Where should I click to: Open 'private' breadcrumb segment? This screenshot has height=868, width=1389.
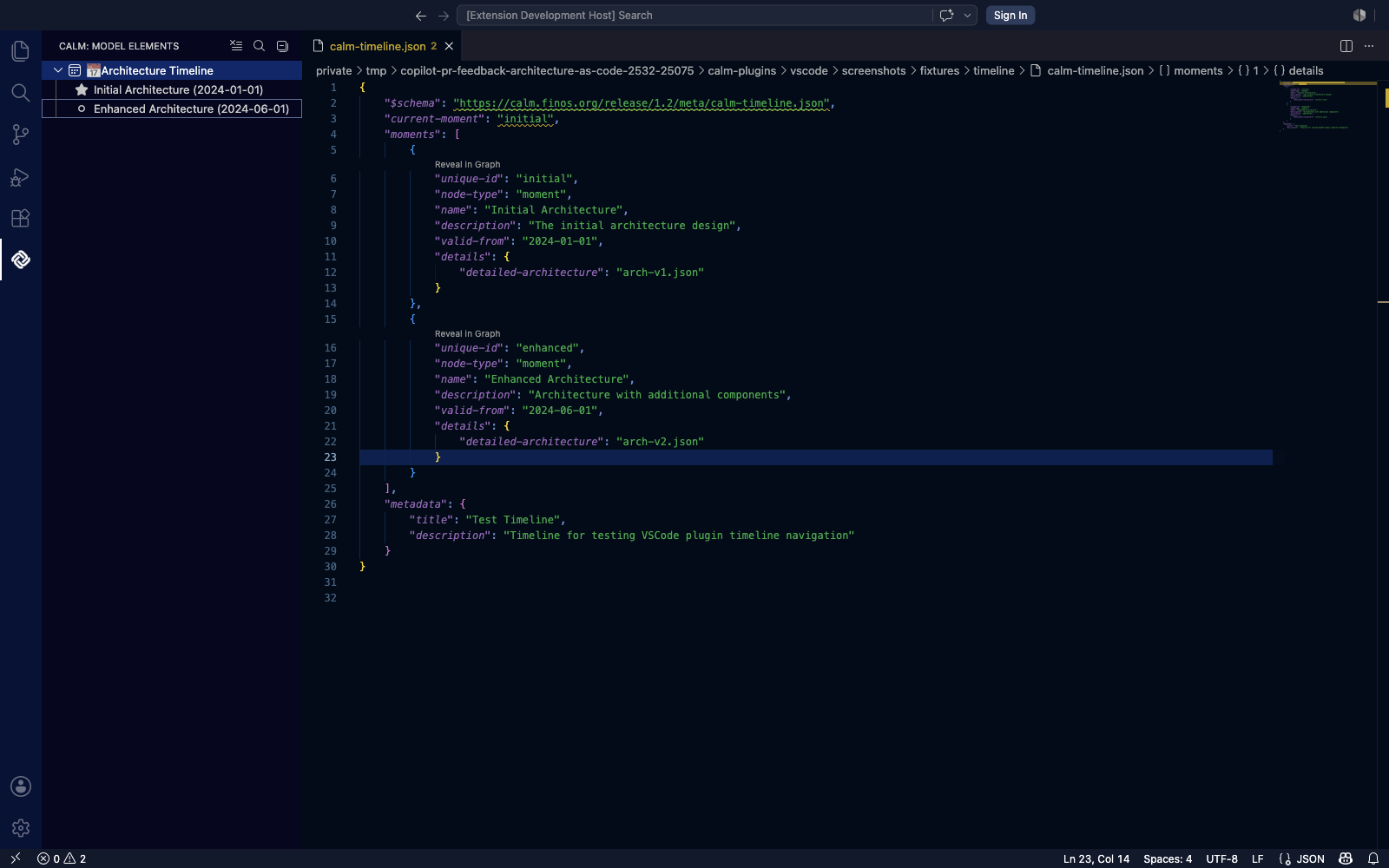[x=334, y=71]
